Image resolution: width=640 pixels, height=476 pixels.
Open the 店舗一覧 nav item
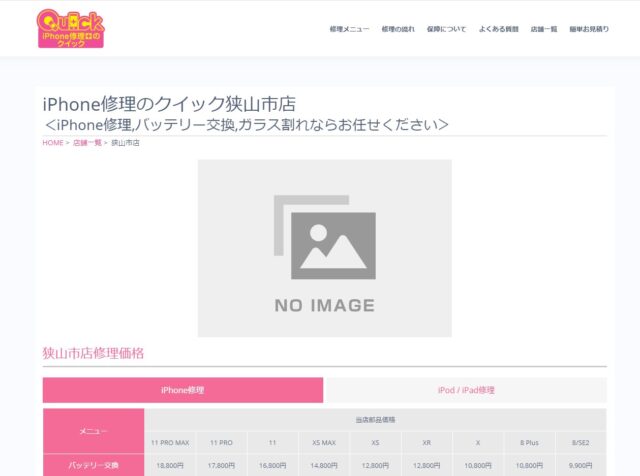[x=544, y=29]
